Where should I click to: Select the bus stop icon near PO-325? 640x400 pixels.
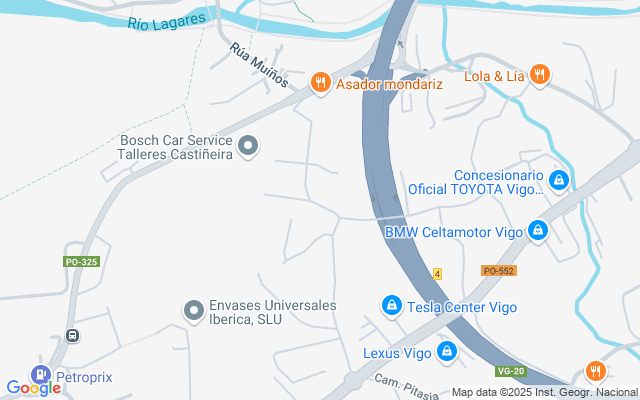tap(73, 336)
